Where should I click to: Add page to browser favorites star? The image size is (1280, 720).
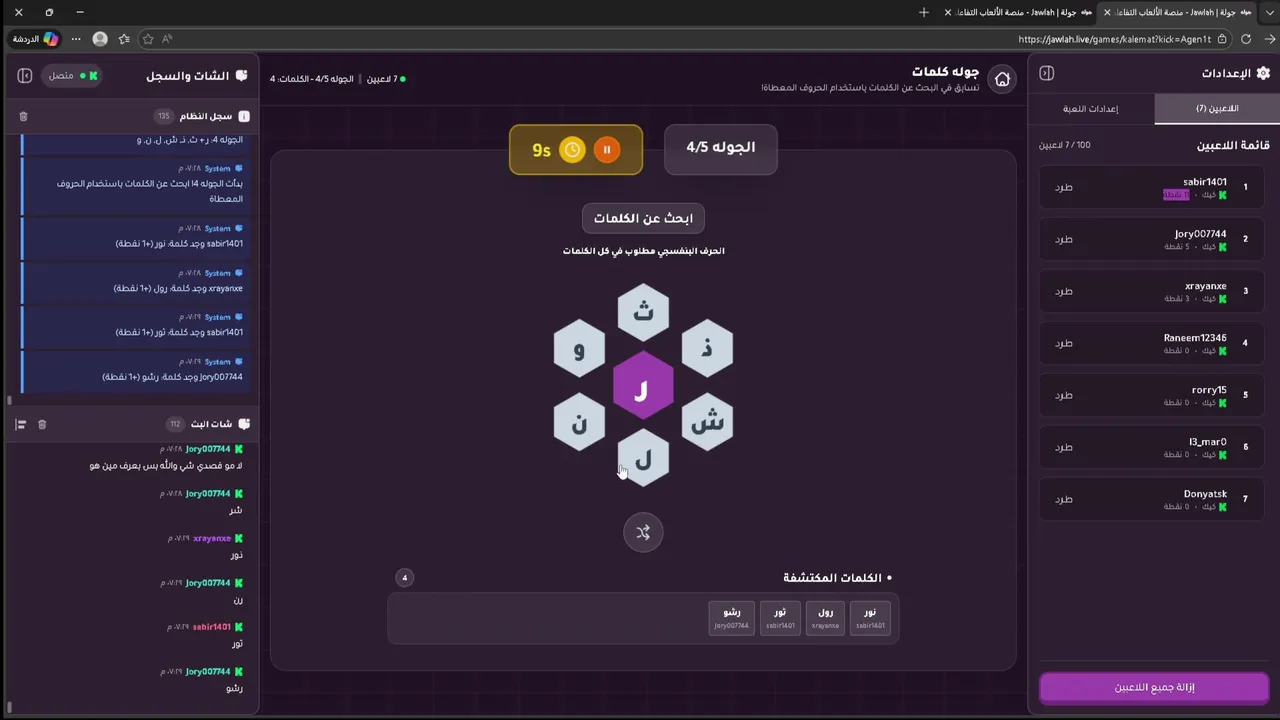[x=147, y=39]
